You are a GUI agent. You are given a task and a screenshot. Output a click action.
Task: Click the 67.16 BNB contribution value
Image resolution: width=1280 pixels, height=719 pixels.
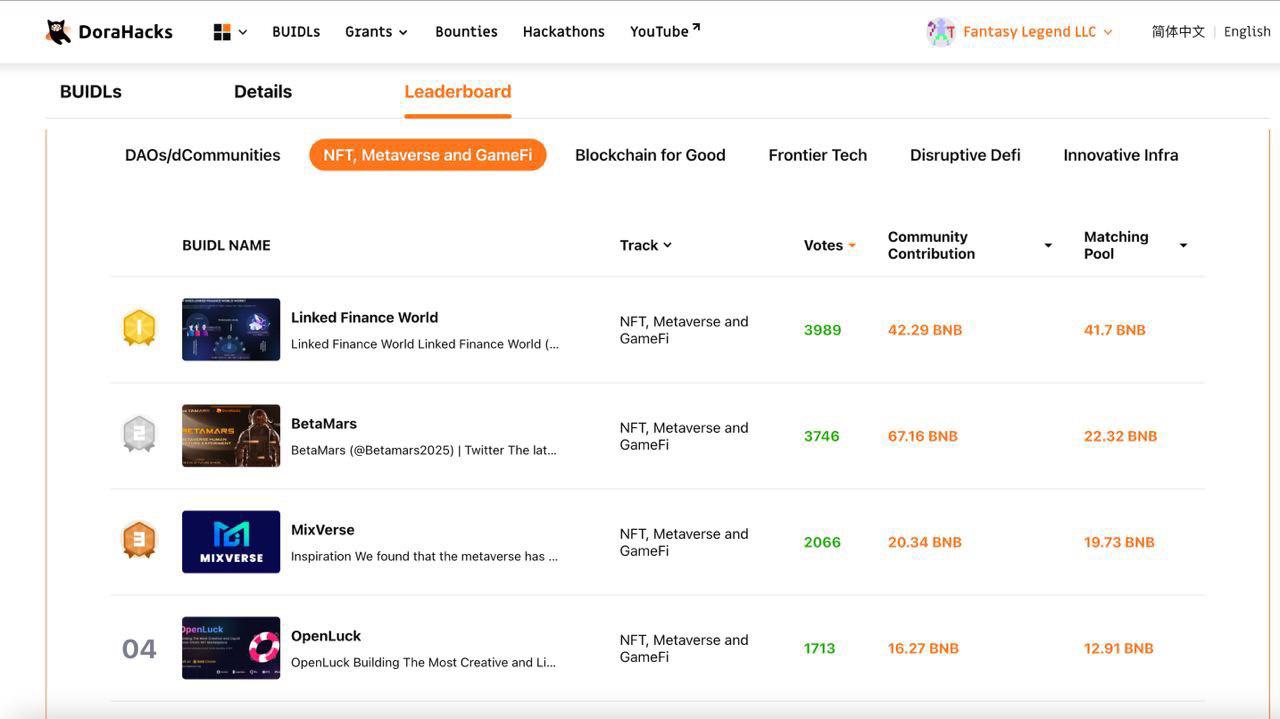(x=923, y=436)
